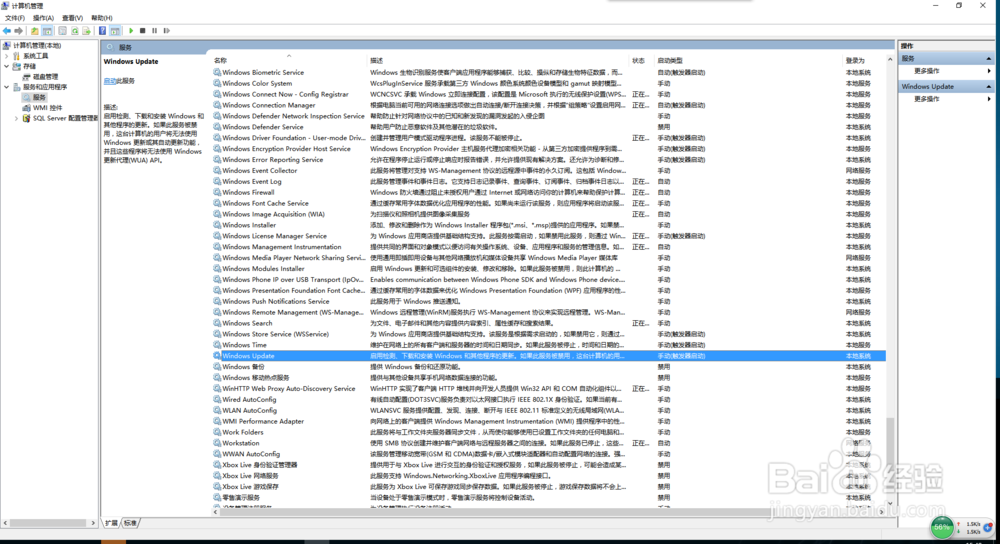This screenshot has width=1000, height=544.
Task: Click the gear icon beside Windows Time
Action: [217, 345]
